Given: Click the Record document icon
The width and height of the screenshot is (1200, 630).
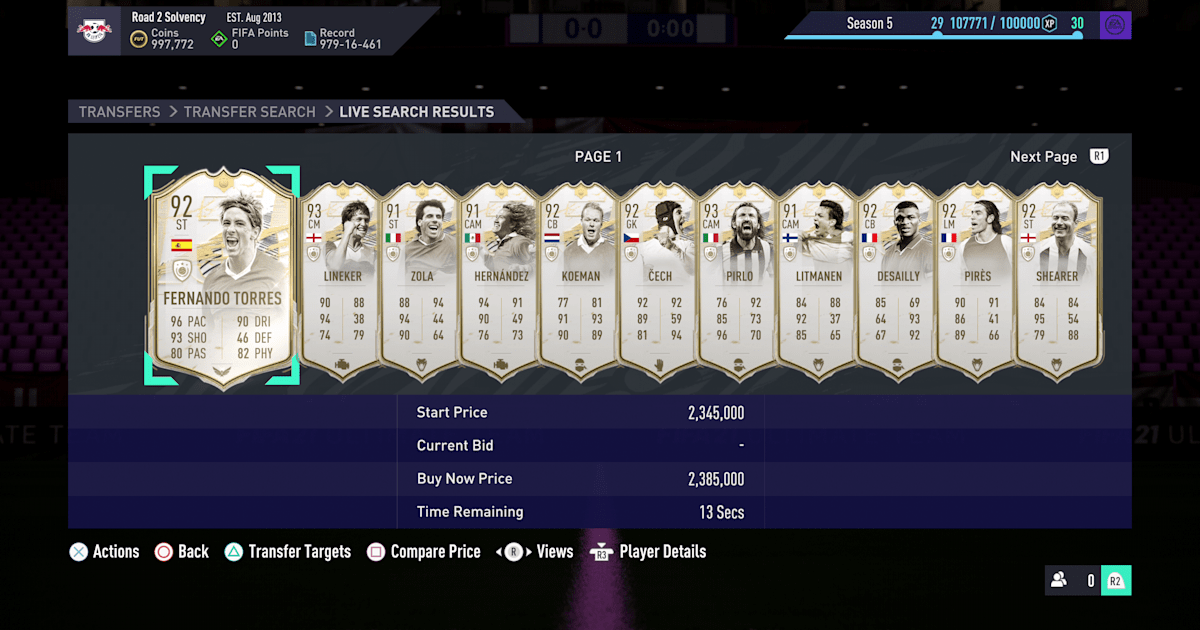Looking at the screenshot, I should point(310,39).
